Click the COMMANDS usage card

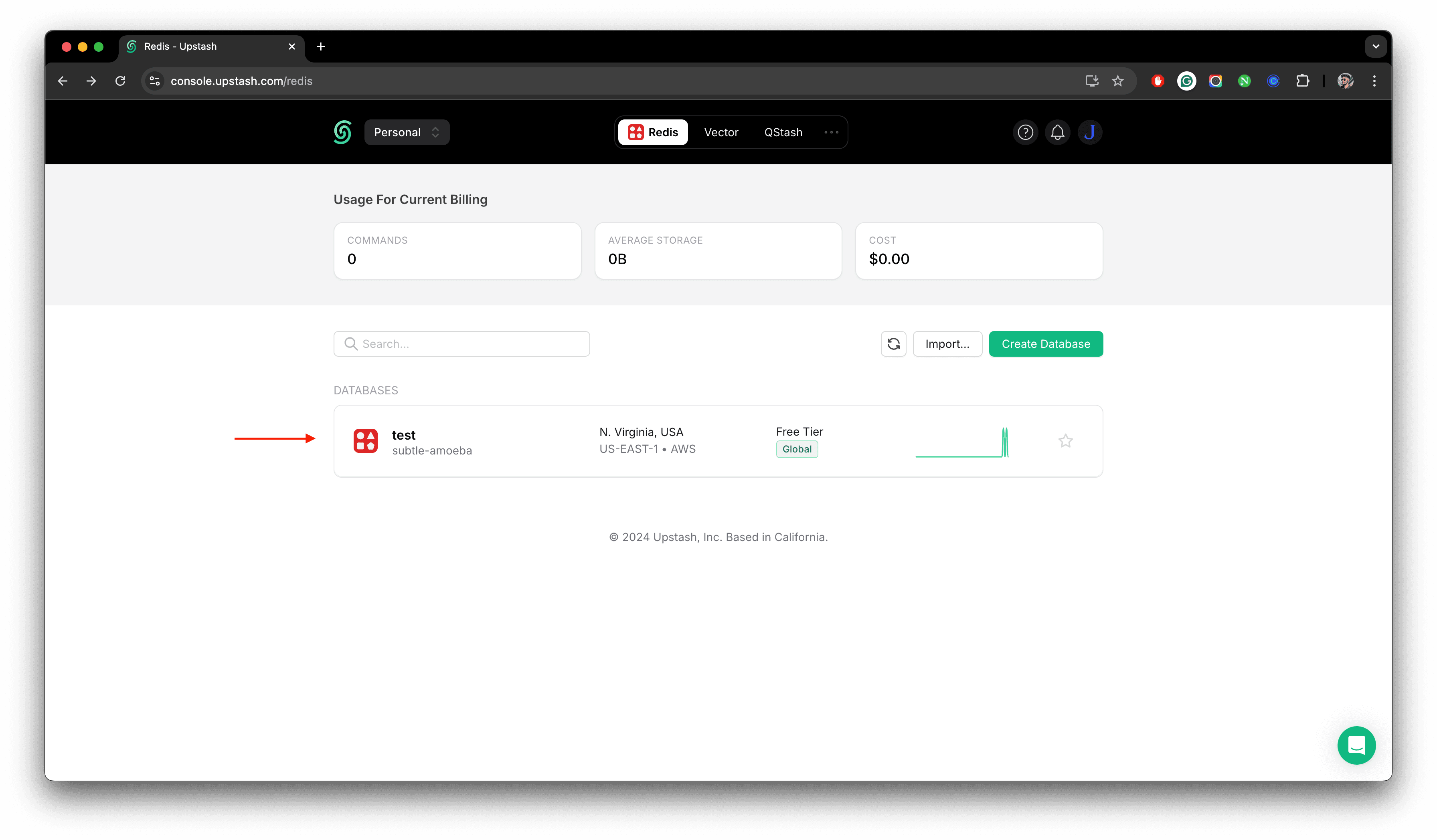pos(457,251)
